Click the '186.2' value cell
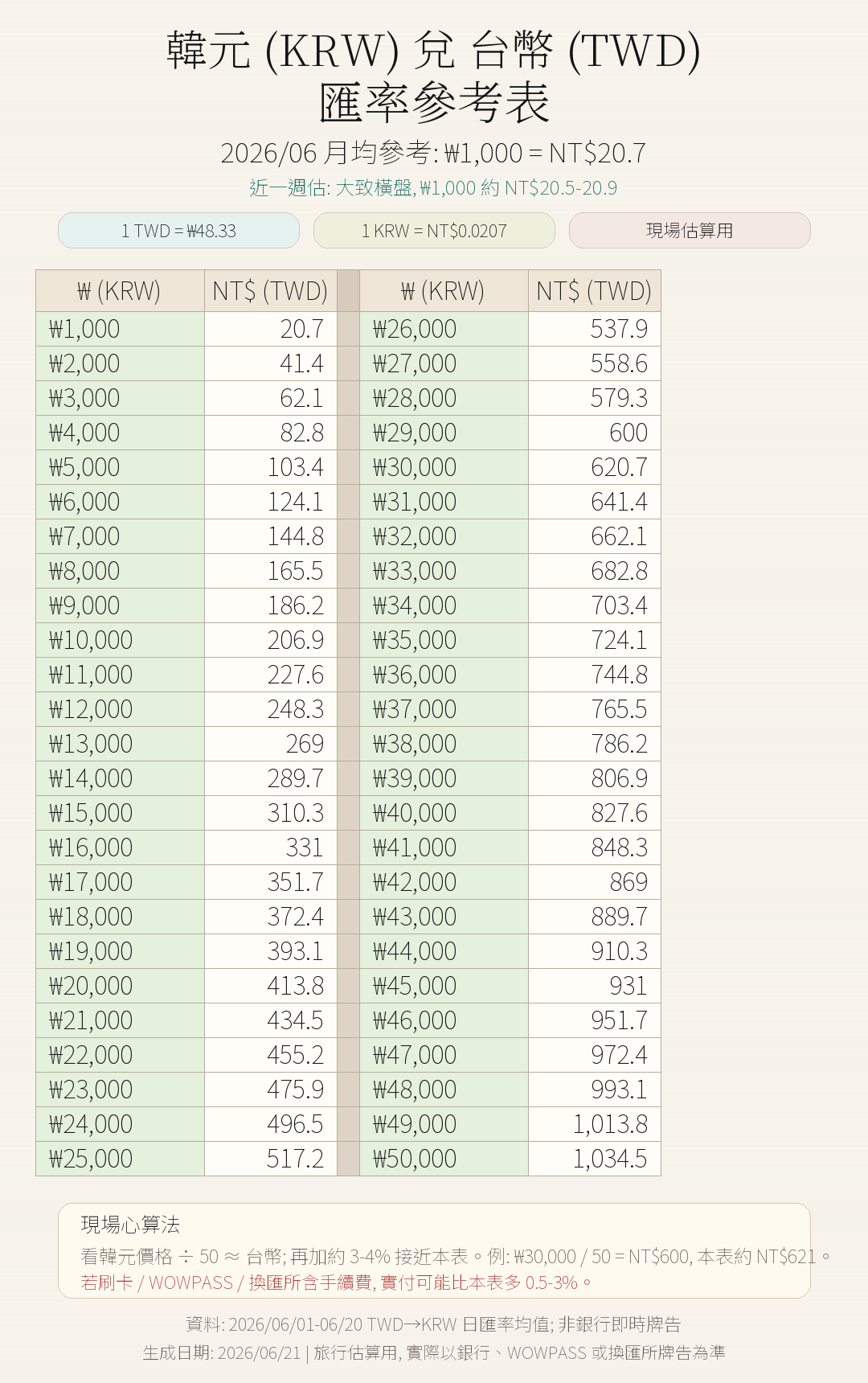The width and height of the screenshot is (868, 1383). click(270, 605)
